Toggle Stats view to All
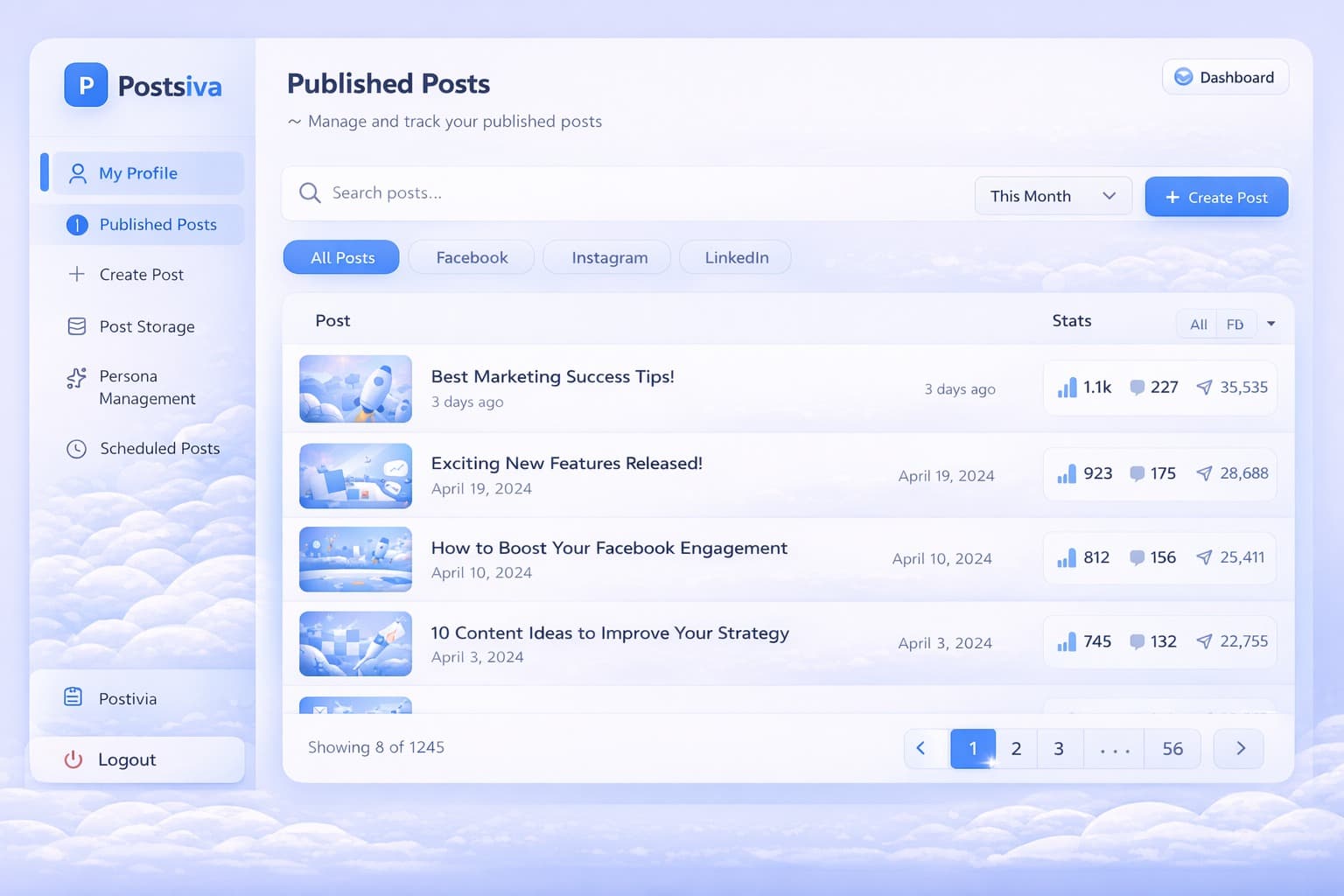This screenshot has width=1344, height=896. pyautogui.click(x=1198, y=325)
